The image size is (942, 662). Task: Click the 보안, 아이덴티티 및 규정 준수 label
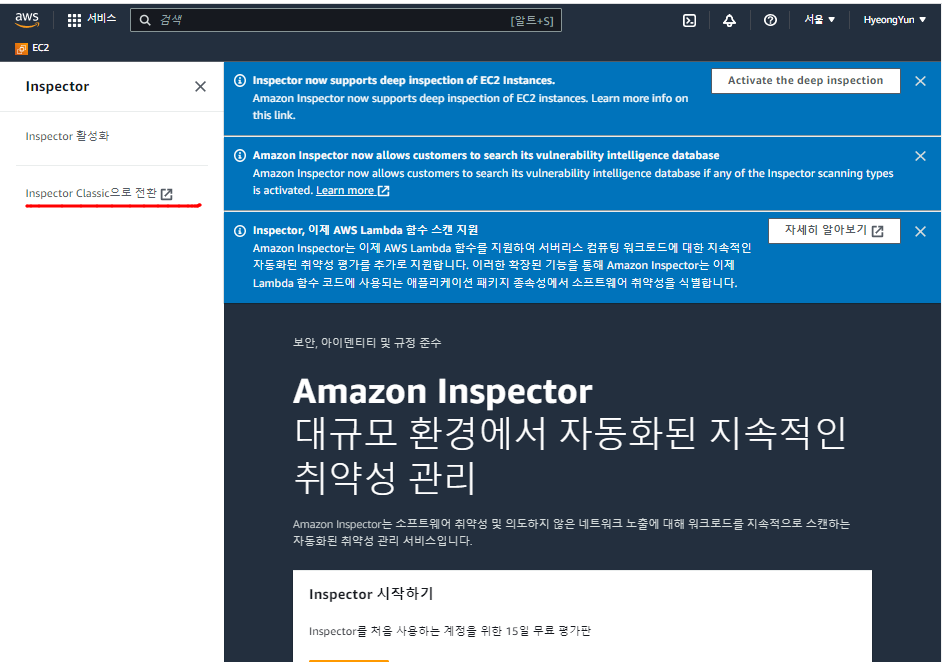pyautogui.click(x=367, y=342)
